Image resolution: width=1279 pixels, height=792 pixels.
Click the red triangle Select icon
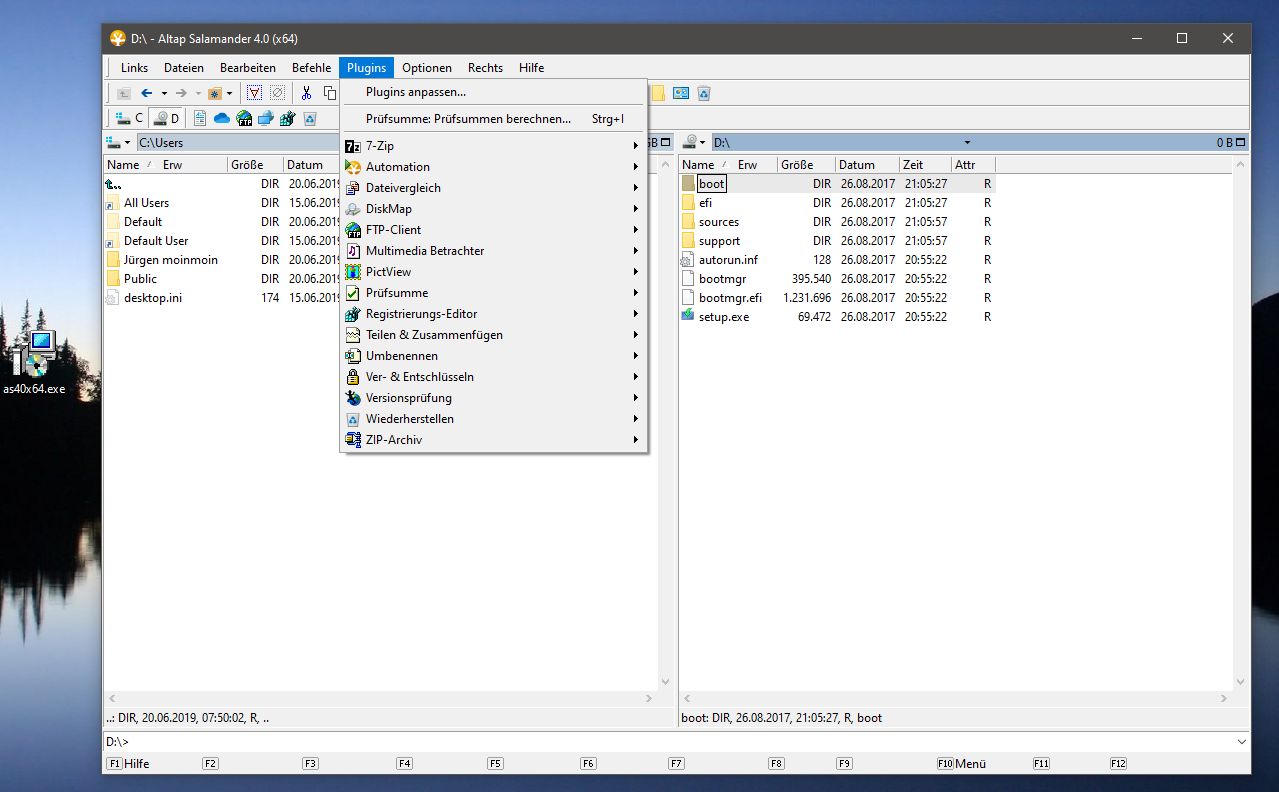click(254, 93)
